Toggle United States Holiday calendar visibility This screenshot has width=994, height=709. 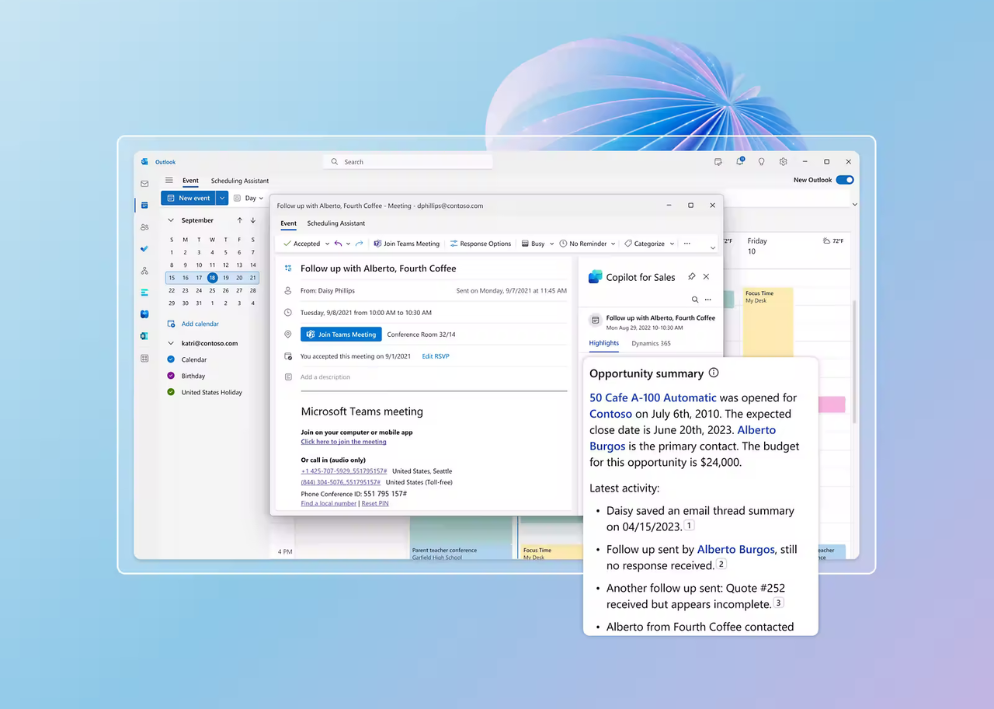click(x=171, y=392)
